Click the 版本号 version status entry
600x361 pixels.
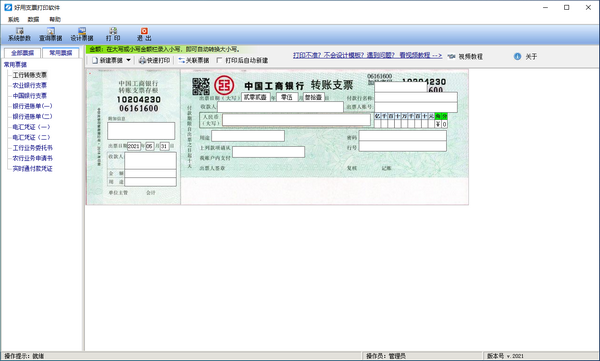point(505,356)
